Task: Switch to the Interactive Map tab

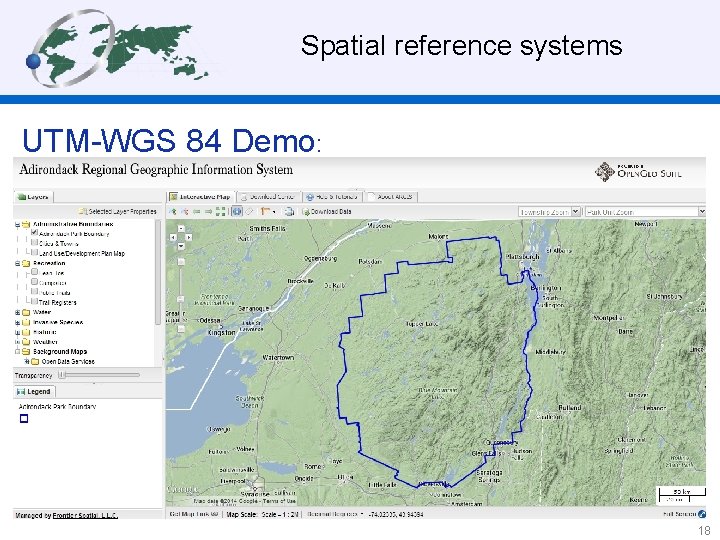Action: coord(200,197)
